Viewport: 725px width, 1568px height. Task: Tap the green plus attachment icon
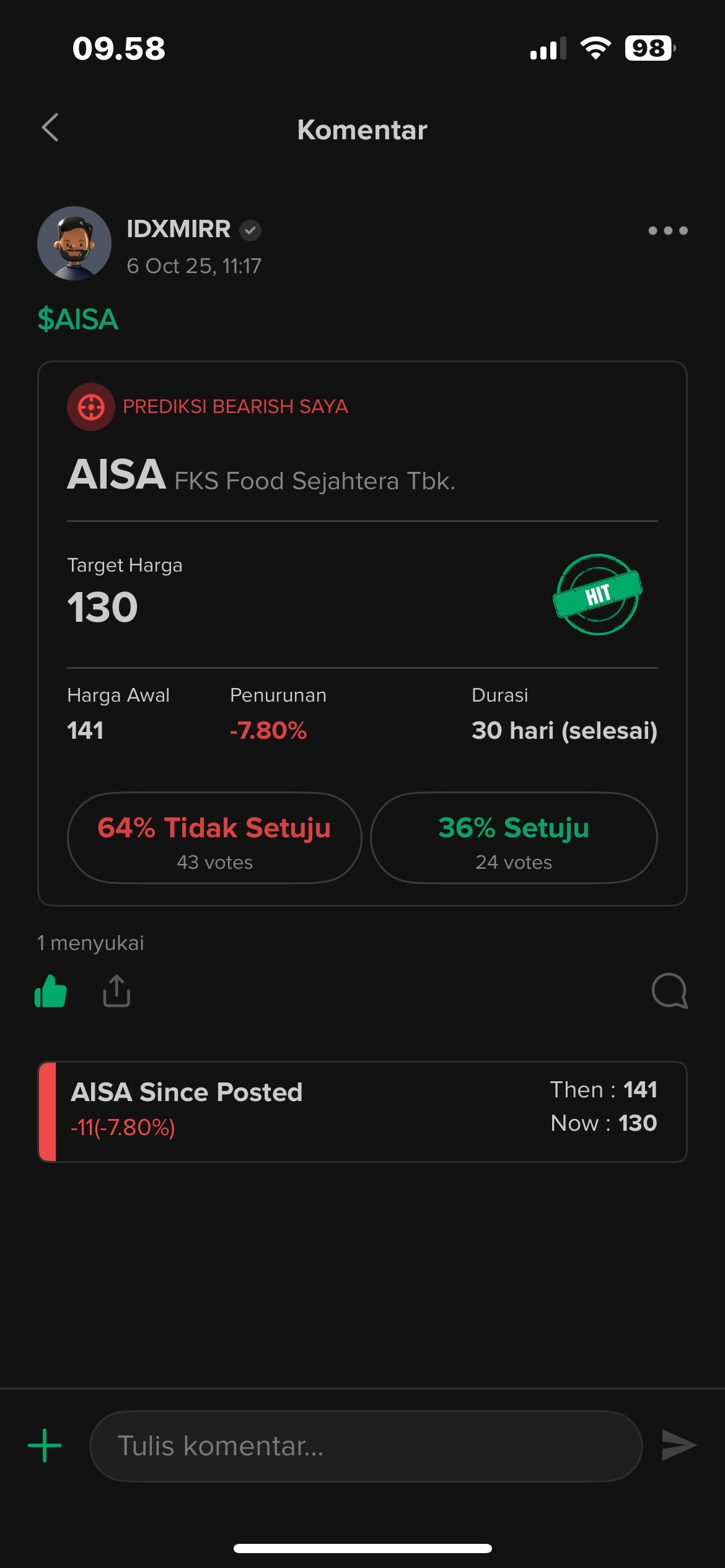pyautogui.click(x=45, y=1446)
